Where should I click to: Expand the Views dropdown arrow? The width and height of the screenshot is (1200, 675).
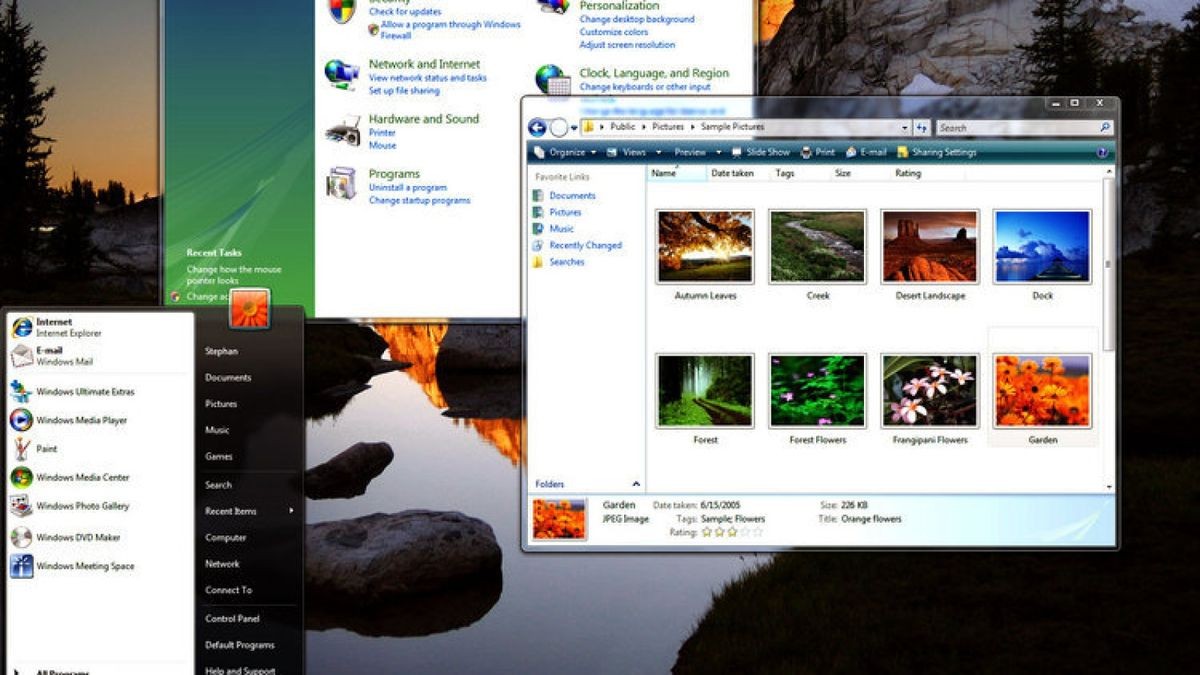point(659,153)
